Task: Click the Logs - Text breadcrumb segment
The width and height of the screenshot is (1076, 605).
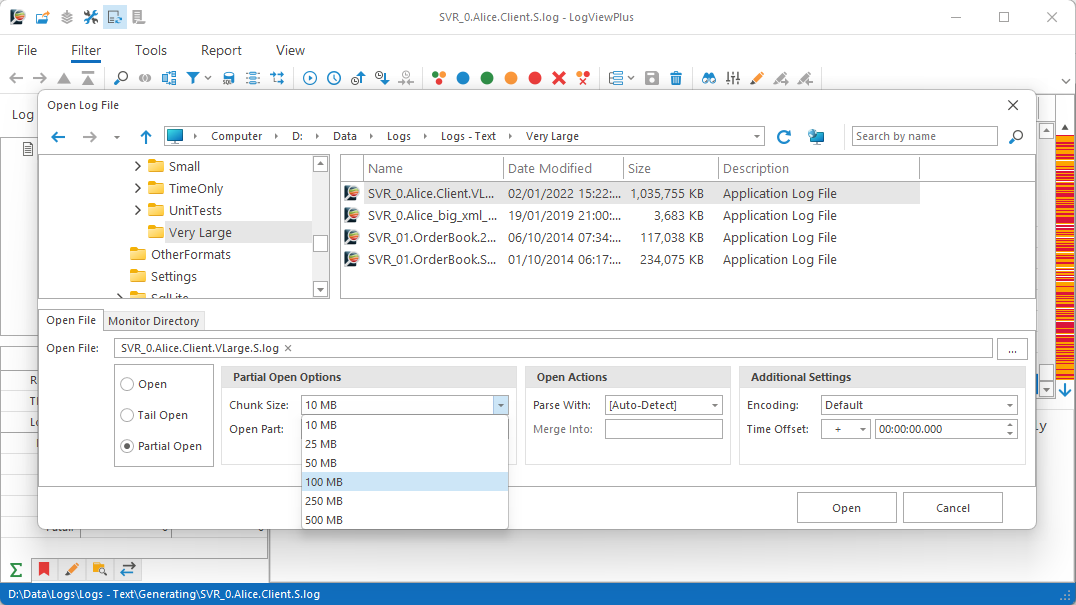Action: click(468, 137)
